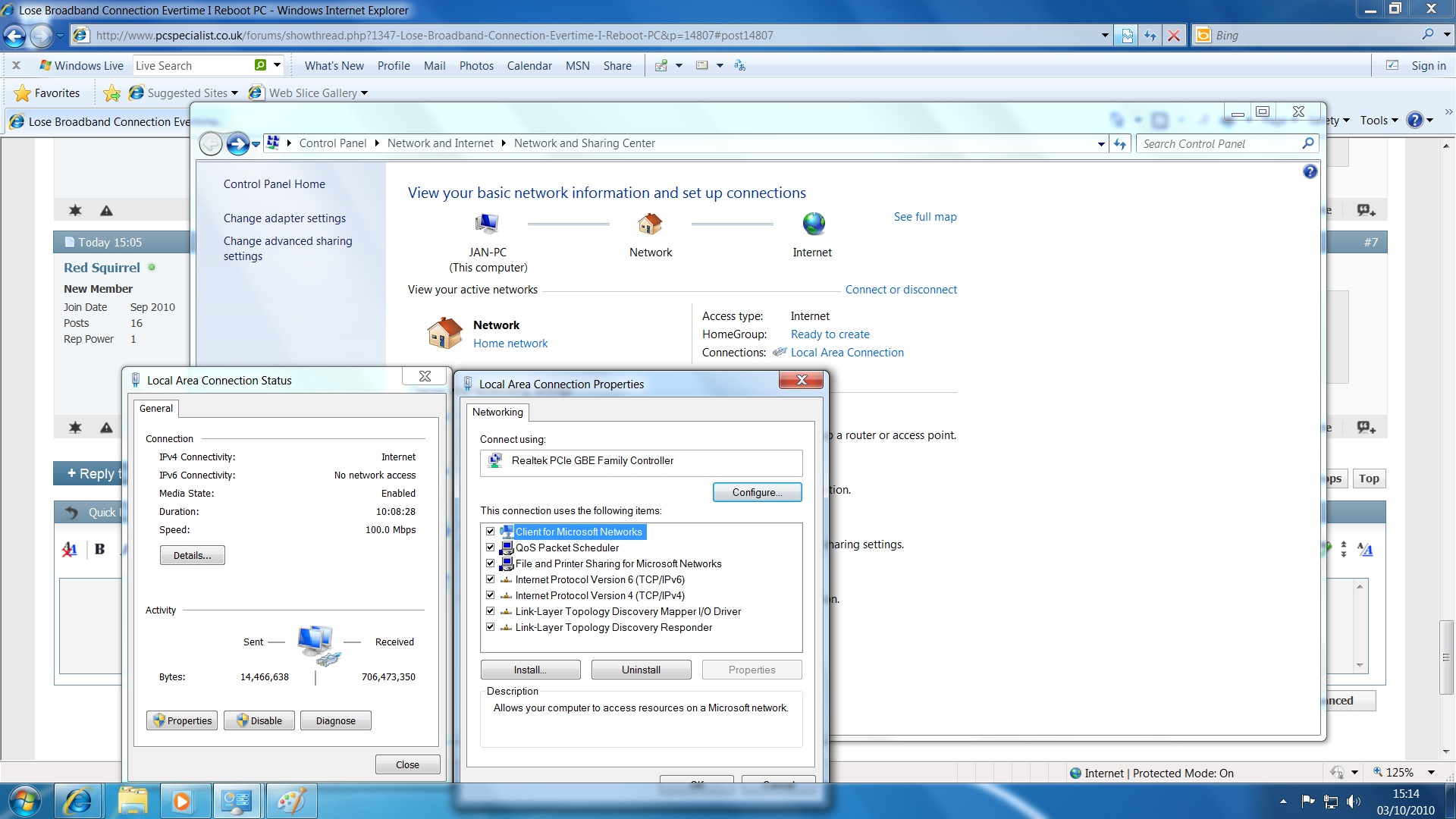The height and width of the screenshot is (819, 1456).
Task: Click See full map link
Action: click(x=925, y=217)
